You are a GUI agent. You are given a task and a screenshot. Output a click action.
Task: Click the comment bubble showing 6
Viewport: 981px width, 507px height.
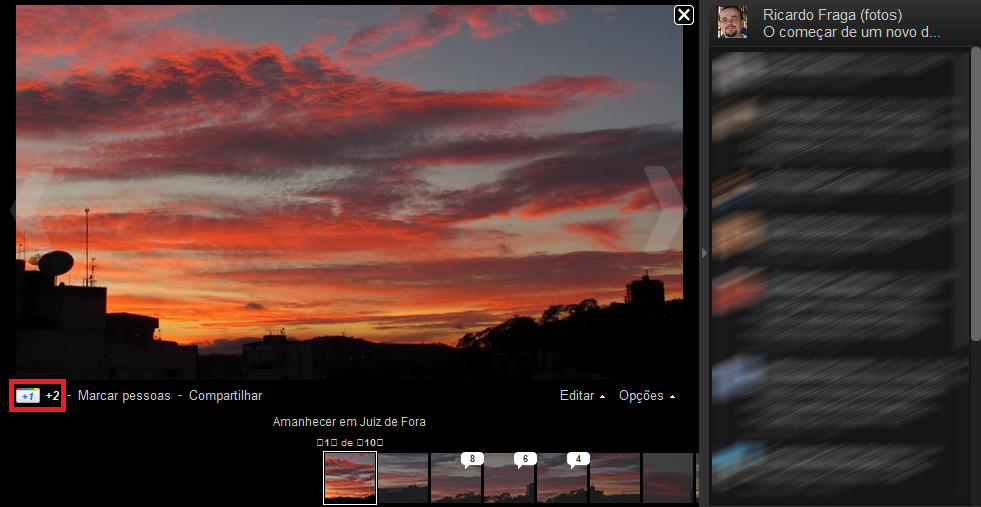(x=525, y=459)
